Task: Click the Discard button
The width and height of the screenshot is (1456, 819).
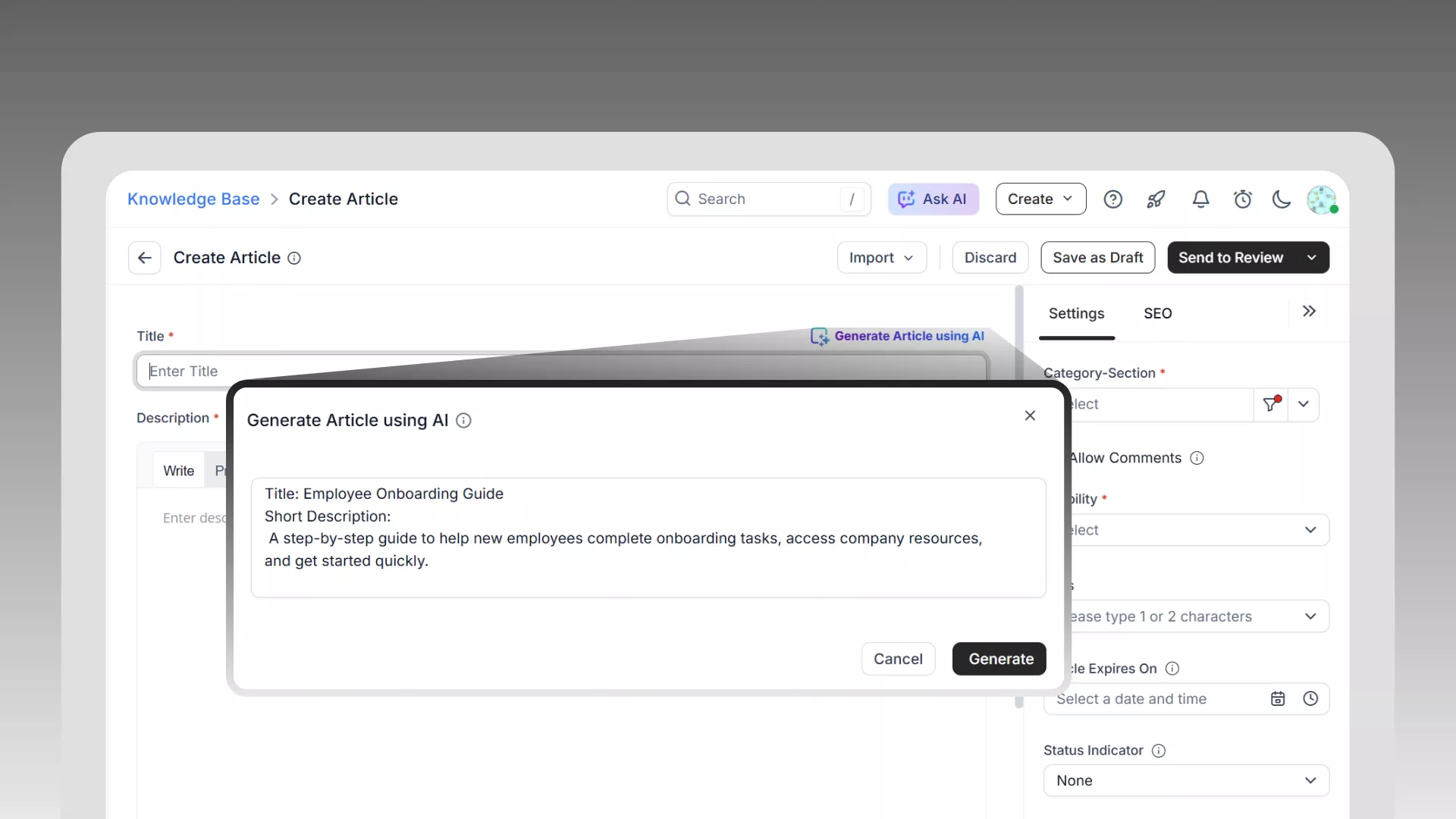Action: (x=990, y=258)
